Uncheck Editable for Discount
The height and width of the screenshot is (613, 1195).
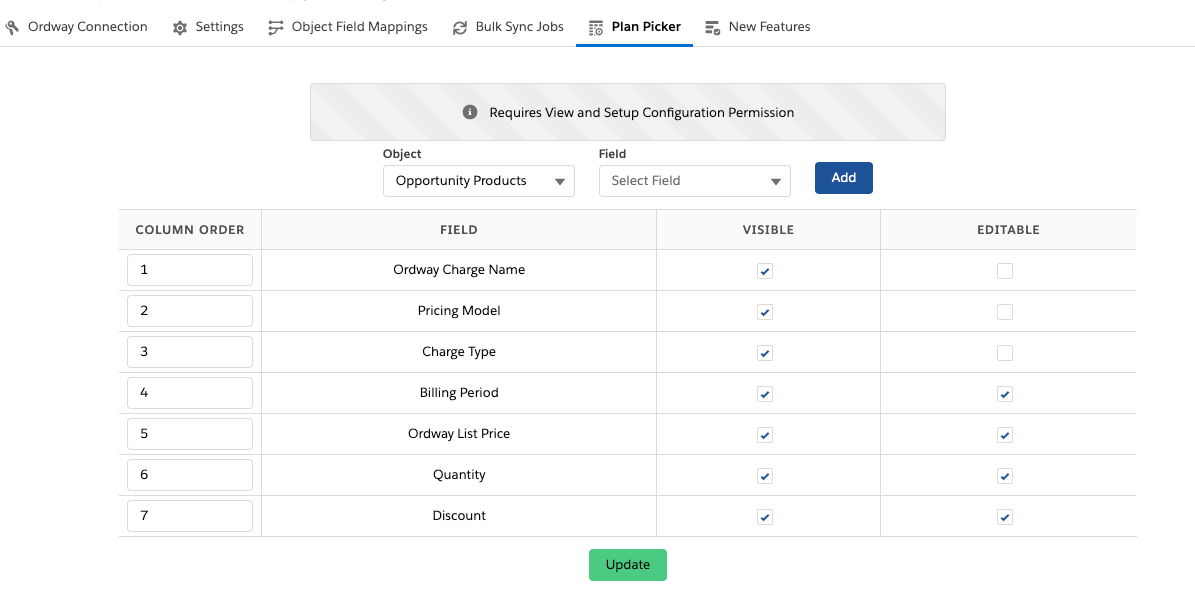pos(1005,518)
